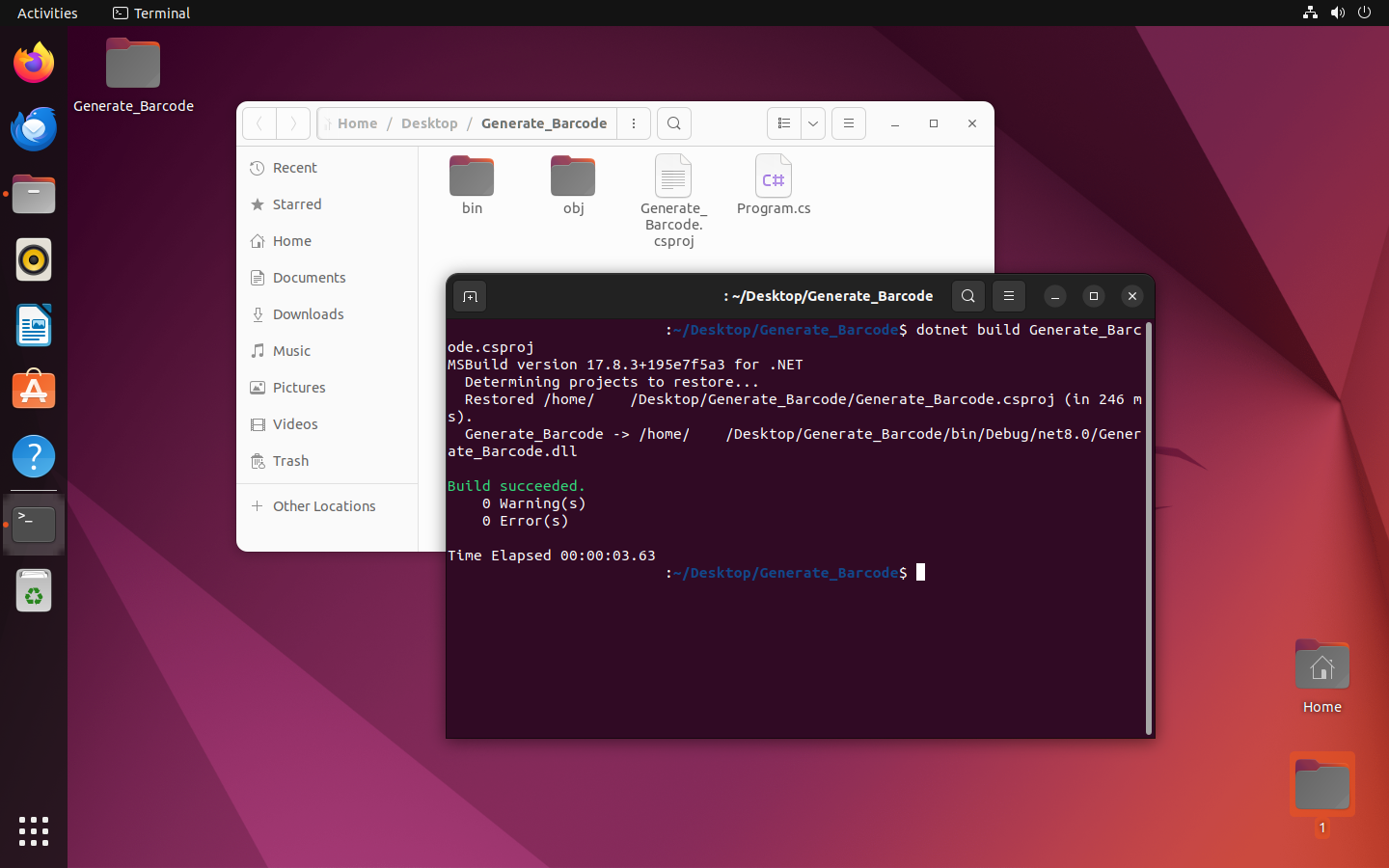Screen dimensions: 1389x868
Task: Click the file manager search button
Action: coord(674,123)
